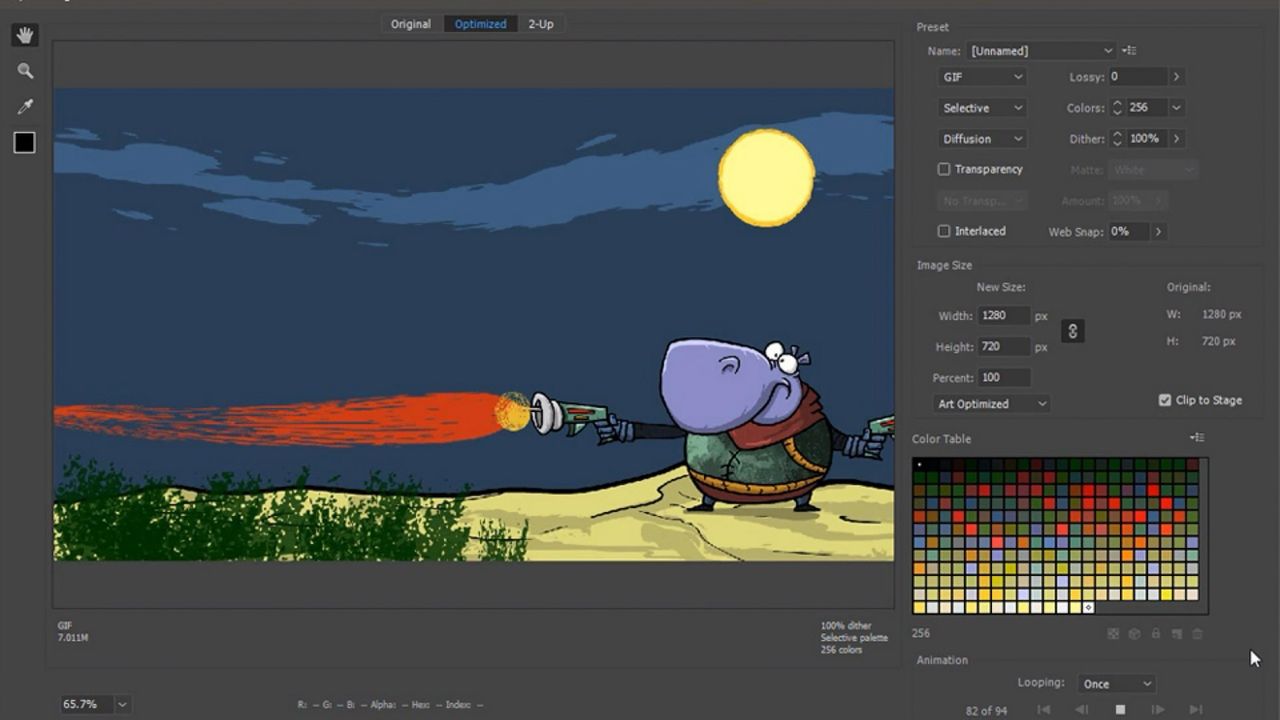Uncheck the Clip to Stage option

click(x=1164, y=399)
